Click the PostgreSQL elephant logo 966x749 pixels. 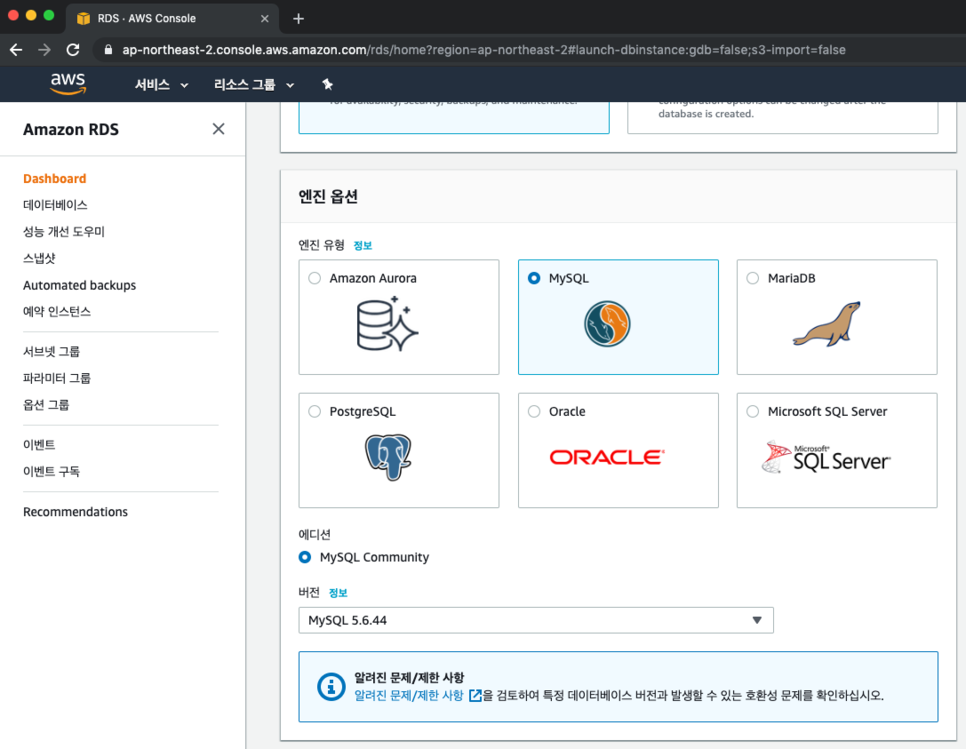tap(388, 457)
